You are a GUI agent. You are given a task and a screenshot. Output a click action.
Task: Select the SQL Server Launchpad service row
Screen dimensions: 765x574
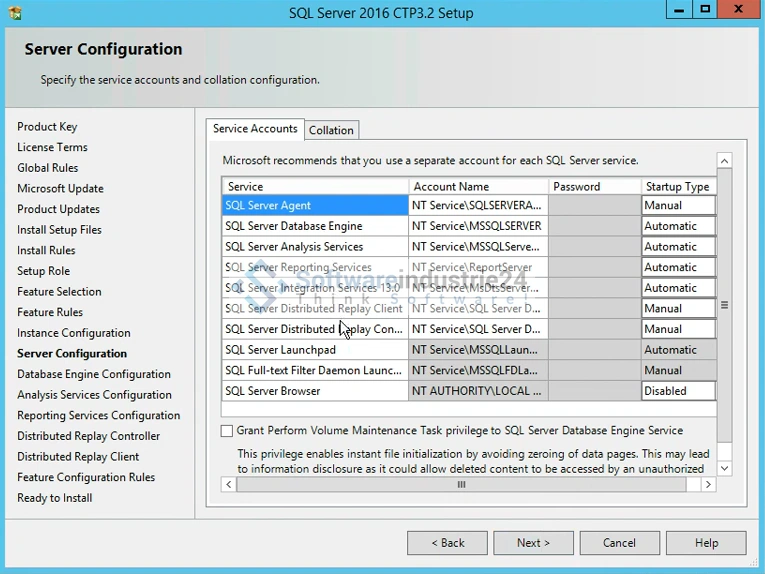(x=314, y=350)
